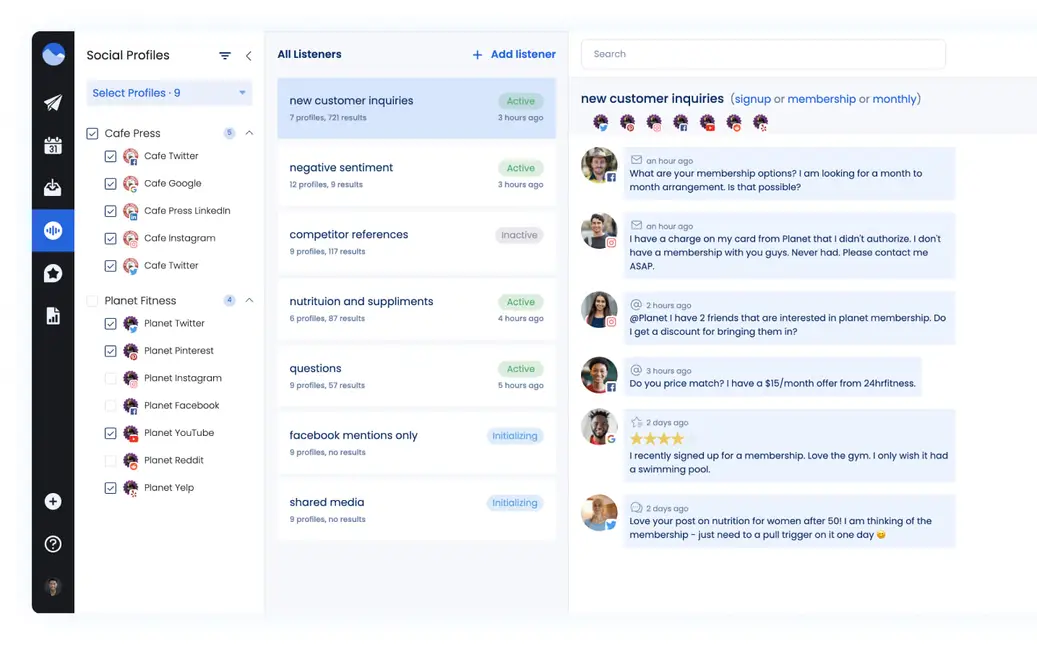Click the Add listener button

click(x=513, y=54)
